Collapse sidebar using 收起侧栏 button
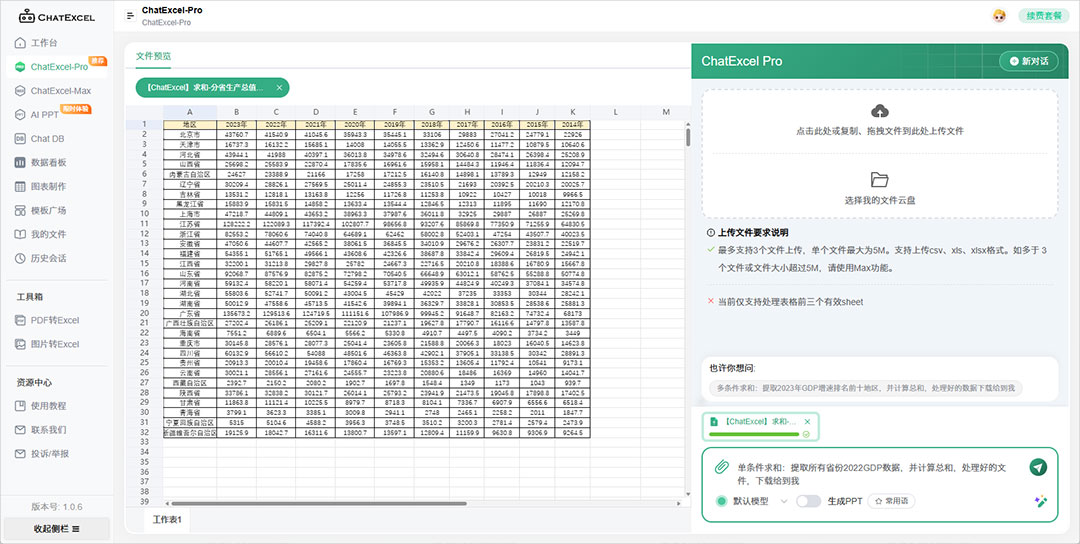Screen dimensions: 1080x544 (x=56, y=528)
